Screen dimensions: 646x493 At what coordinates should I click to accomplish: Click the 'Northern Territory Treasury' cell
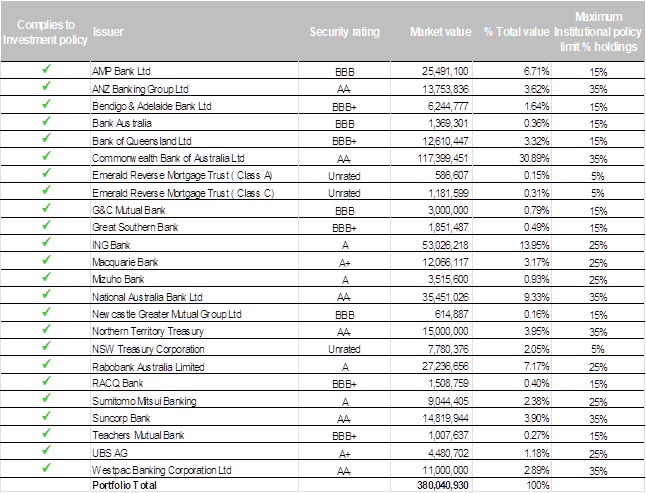coord(148,332)
